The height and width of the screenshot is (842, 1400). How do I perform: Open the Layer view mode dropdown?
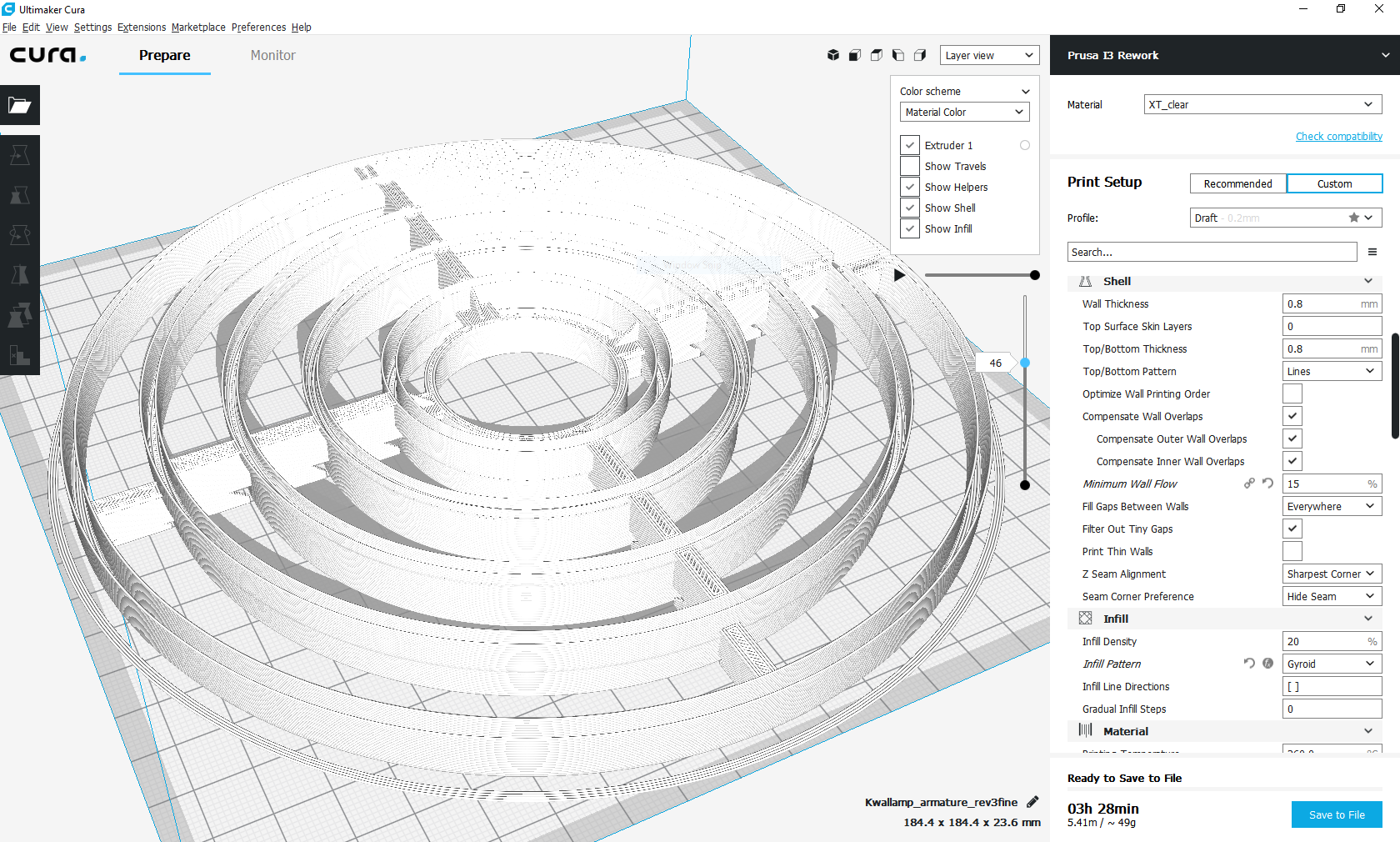pos(989,55)
